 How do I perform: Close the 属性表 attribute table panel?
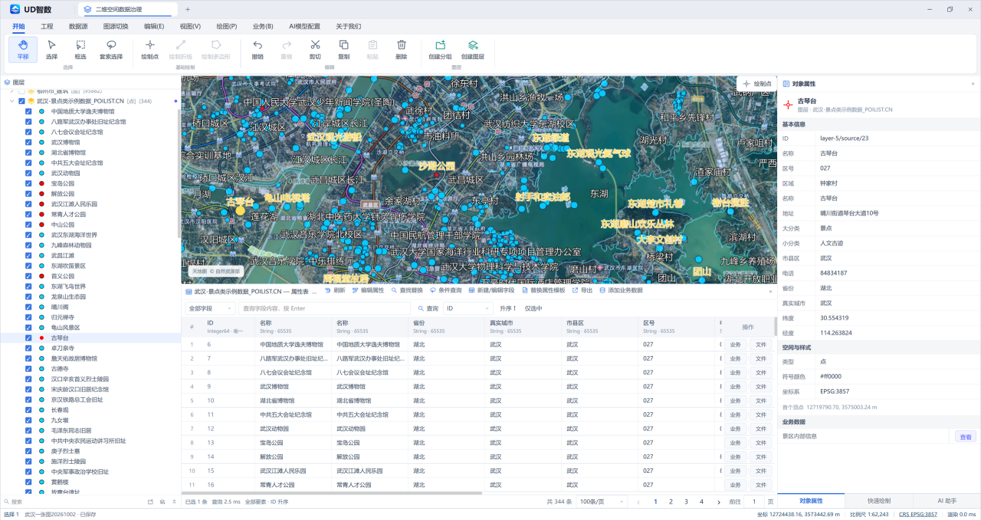(770, 291)
